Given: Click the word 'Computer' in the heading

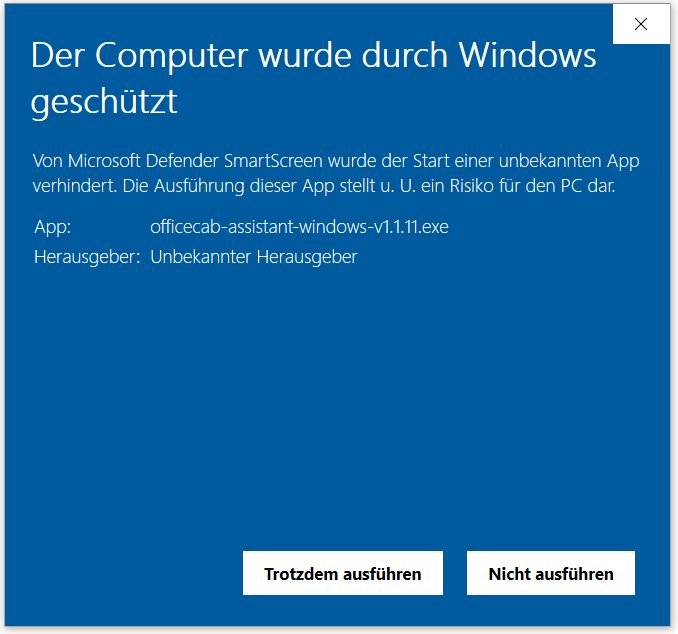Looking at the screenshot, I should point(171,57).
